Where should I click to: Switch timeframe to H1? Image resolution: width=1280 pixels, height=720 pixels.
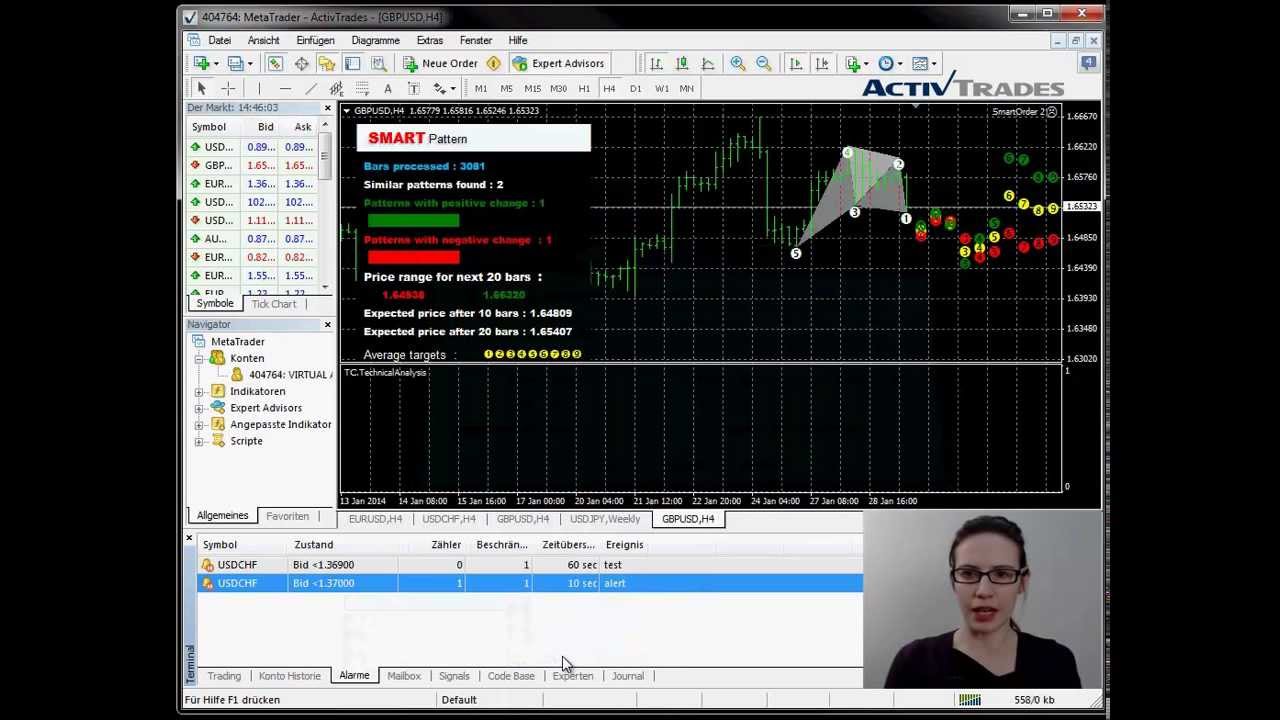pos(584,88)
